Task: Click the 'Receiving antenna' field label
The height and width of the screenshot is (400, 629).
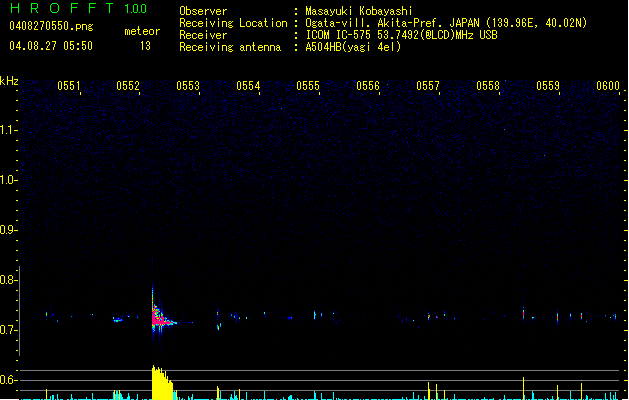Action: coord(230,47)
